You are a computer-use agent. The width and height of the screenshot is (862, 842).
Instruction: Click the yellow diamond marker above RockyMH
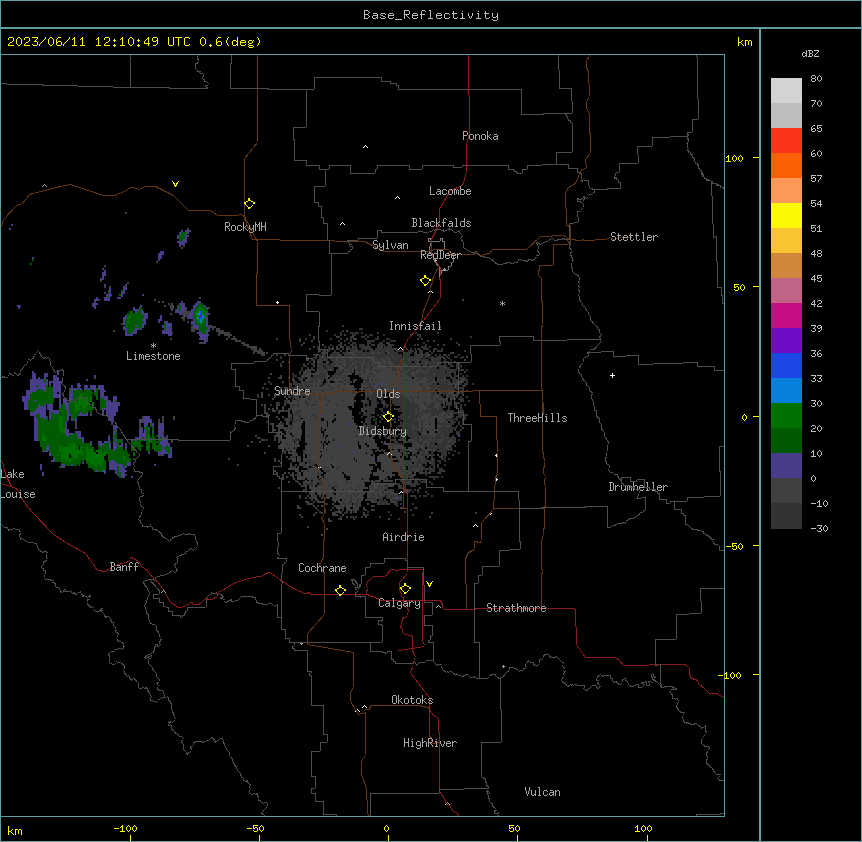[249, 204]
